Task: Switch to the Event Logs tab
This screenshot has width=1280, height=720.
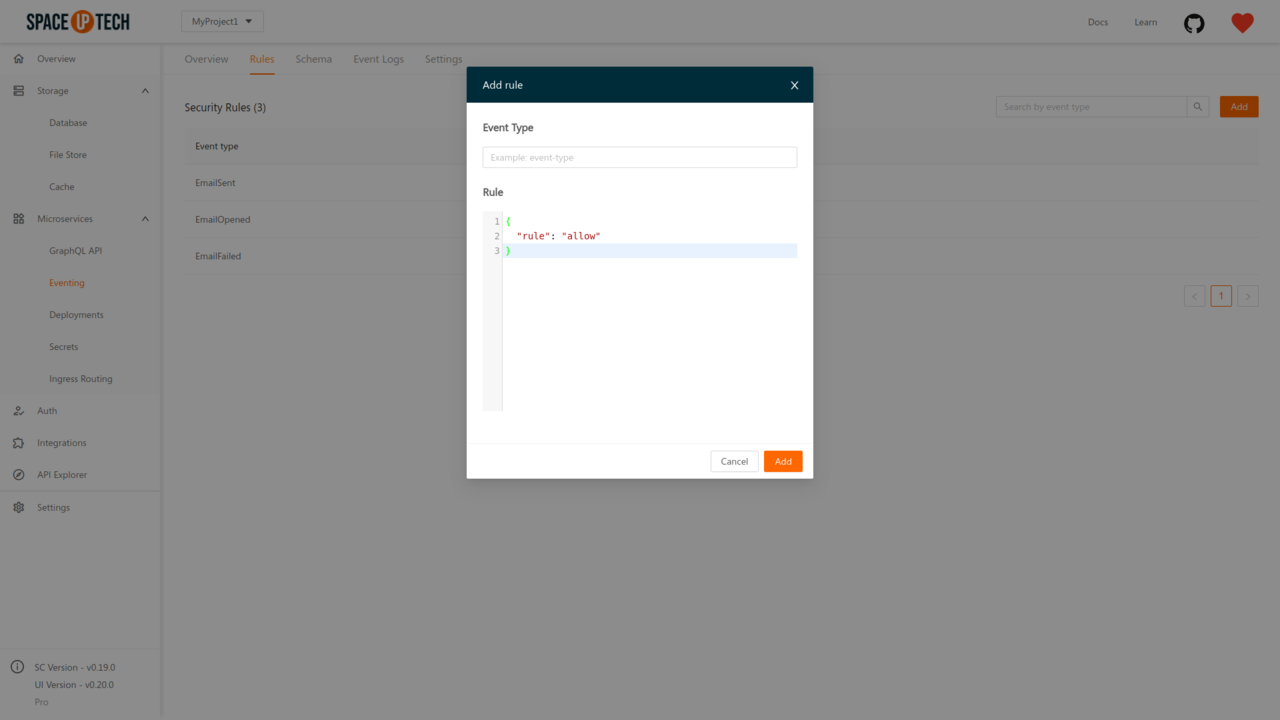Action: point(378,59)
